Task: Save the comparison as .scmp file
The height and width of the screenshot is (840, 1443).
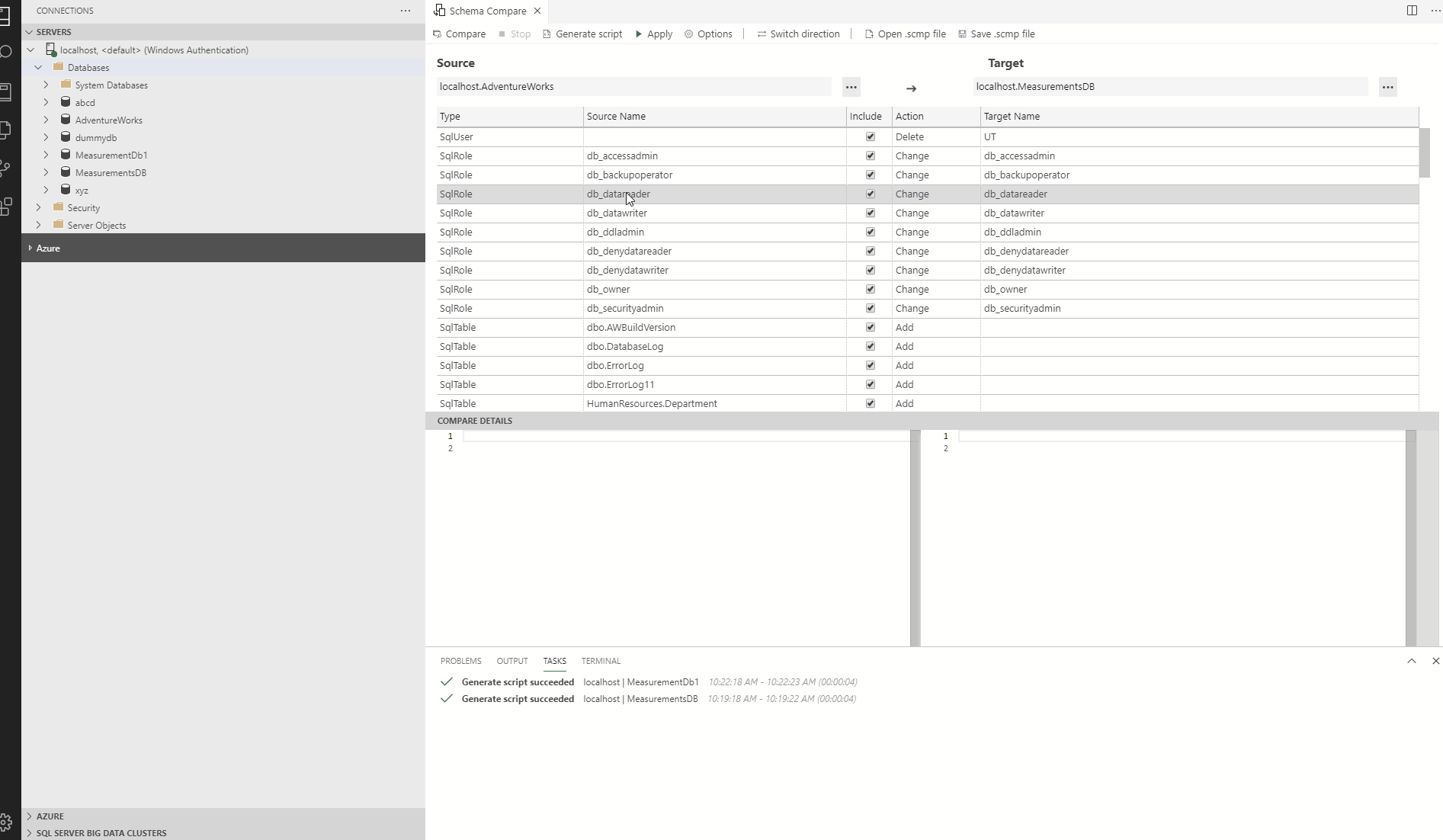Action: pyautogui.click(x=996, y=34)
